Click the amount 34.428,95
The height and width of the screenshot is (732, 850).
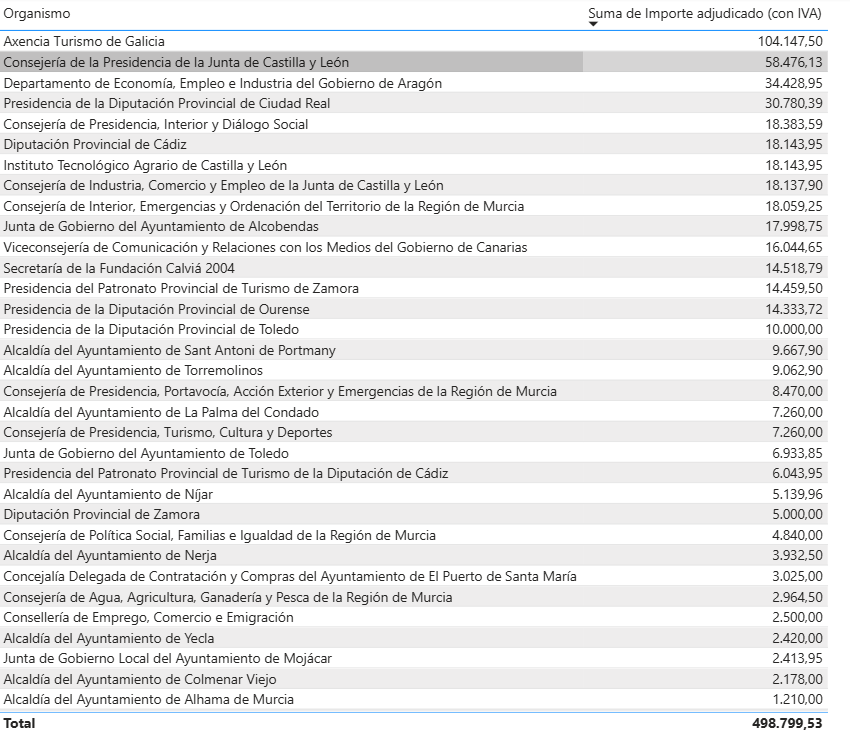pyautogui.click(x=794, y=83)
